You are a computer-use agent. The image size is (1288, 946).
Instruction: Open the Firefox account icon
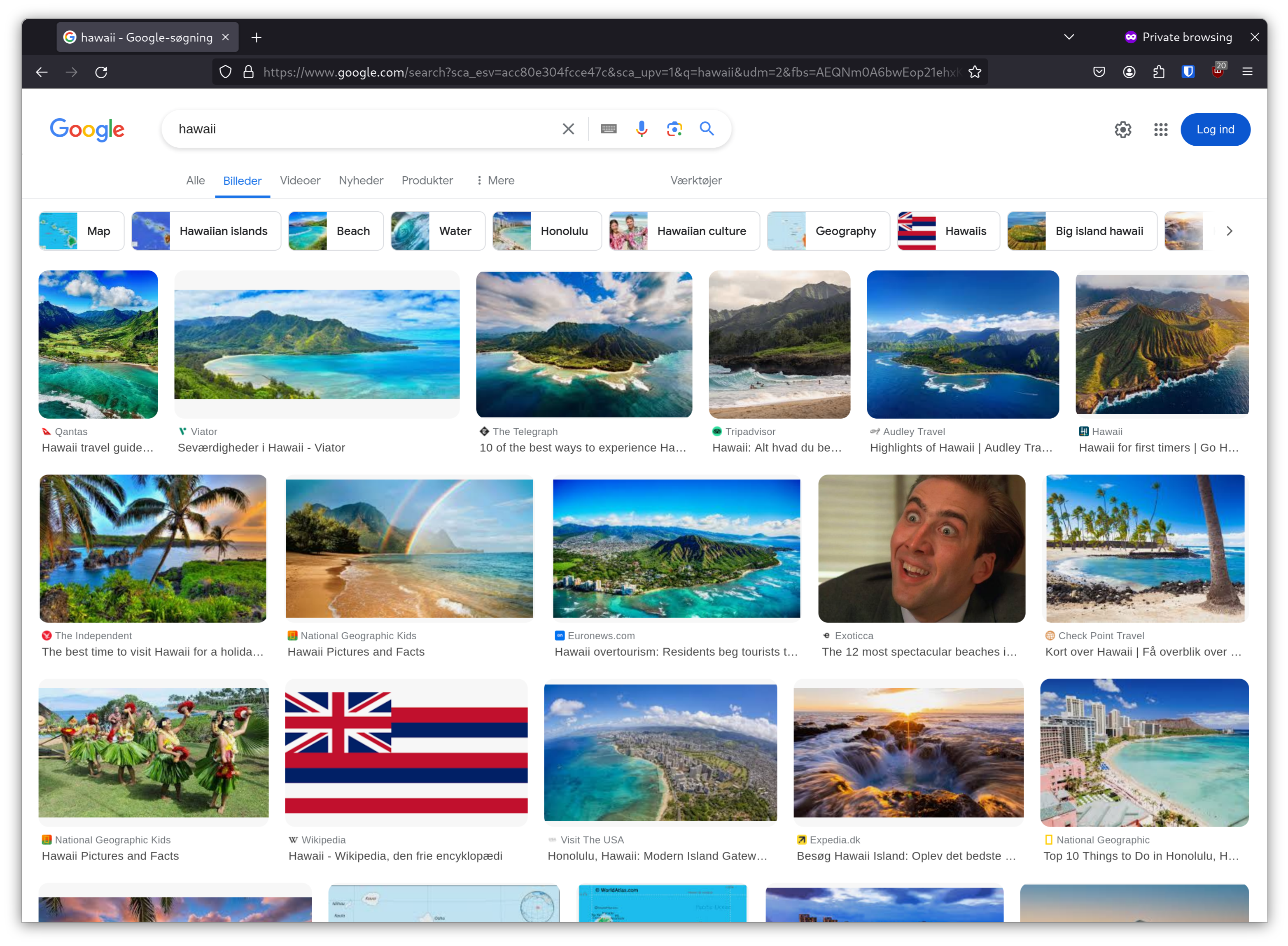[x=1129, y=72]
